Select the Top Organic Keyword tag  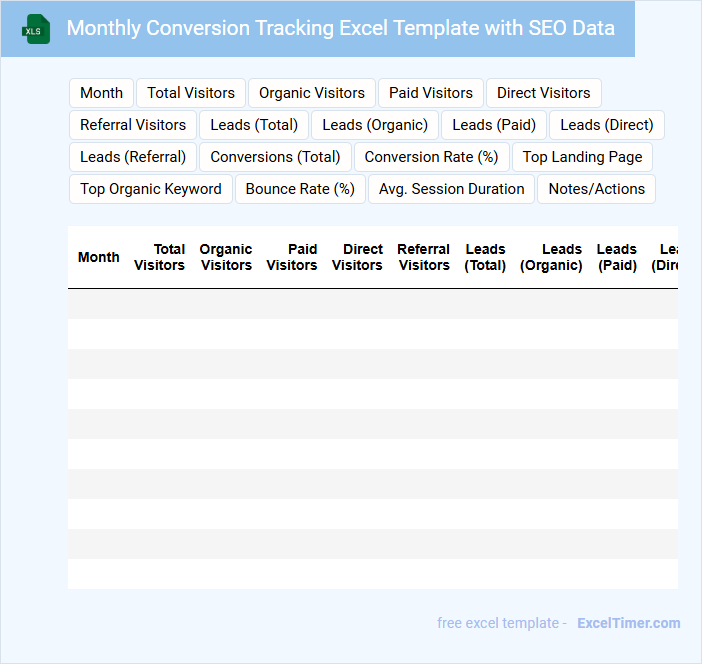(151, 189)
